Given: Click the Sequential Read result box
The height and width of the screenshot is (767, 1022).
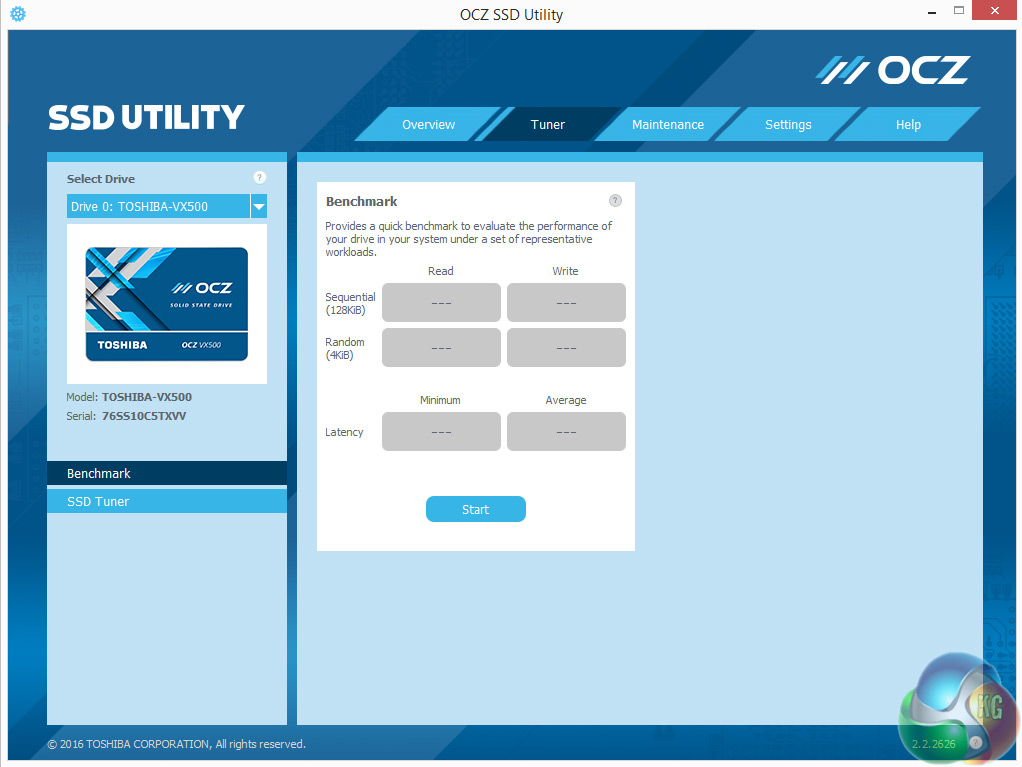Looking at the screenshot, I should pos(441,302).
